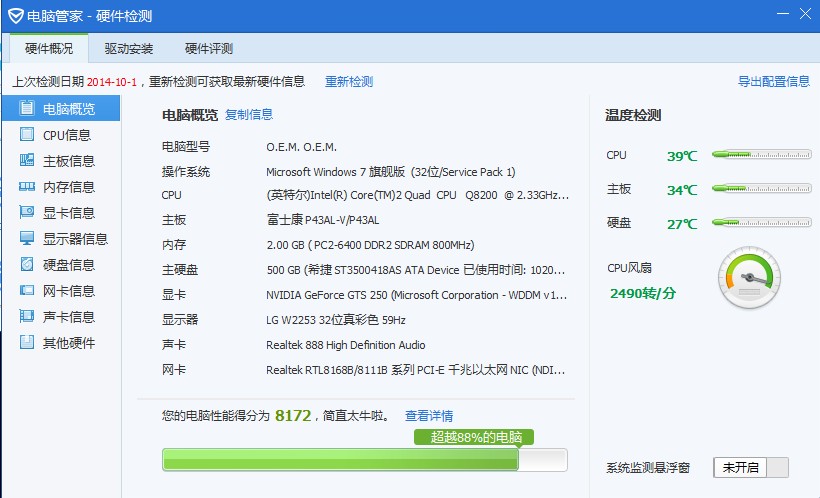Click the 富士康 P43AL-V/P43AL motherboard value
The height and width of the screenshot is (498, 820).
point(323,220)
